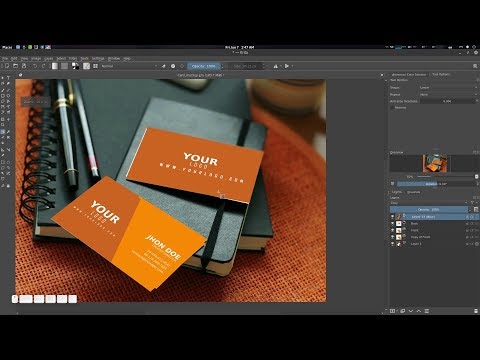Enable the Reverse checkbox

[x=392, y=108]
